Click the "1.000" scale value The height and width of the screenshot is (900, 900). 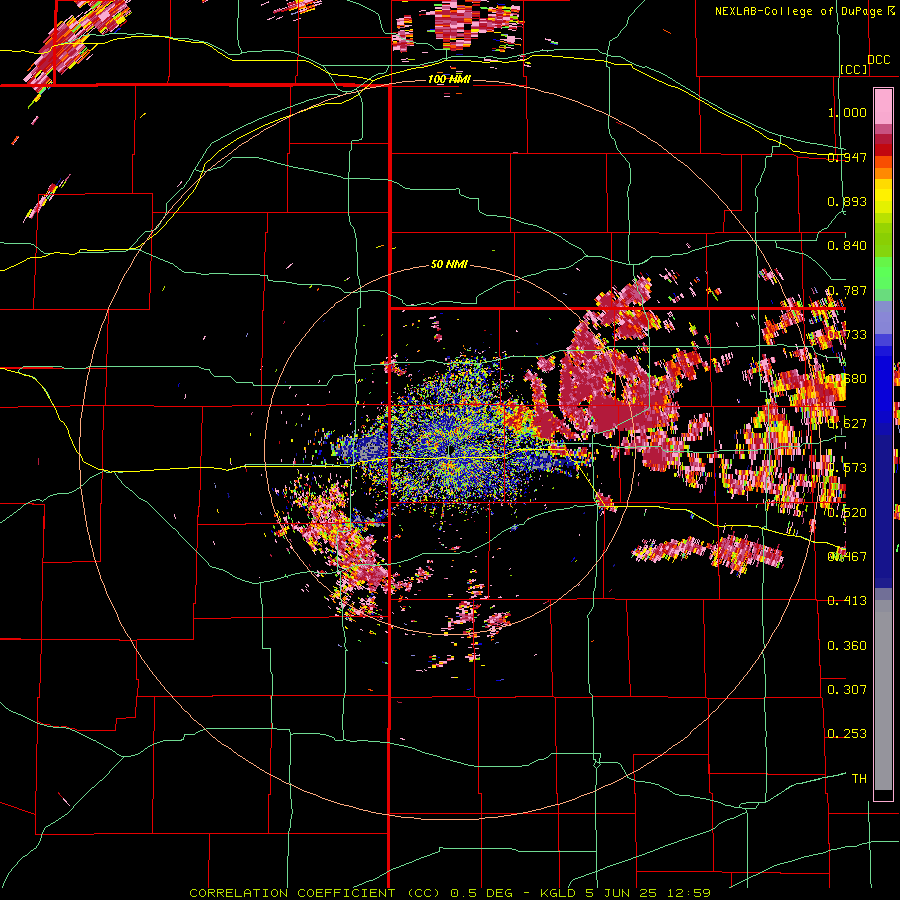point(847,112)
